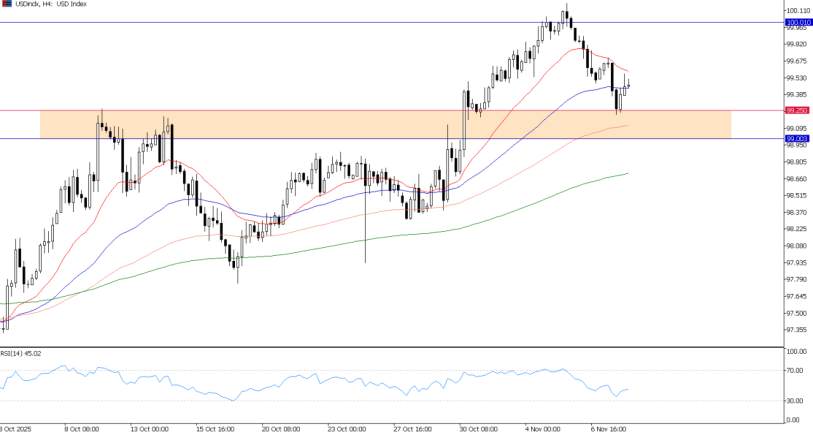The height and width of the screenshot is (435, 813).
Task: Click the chart symbol icon beside USDIndx title
Action: click(5, 3)
